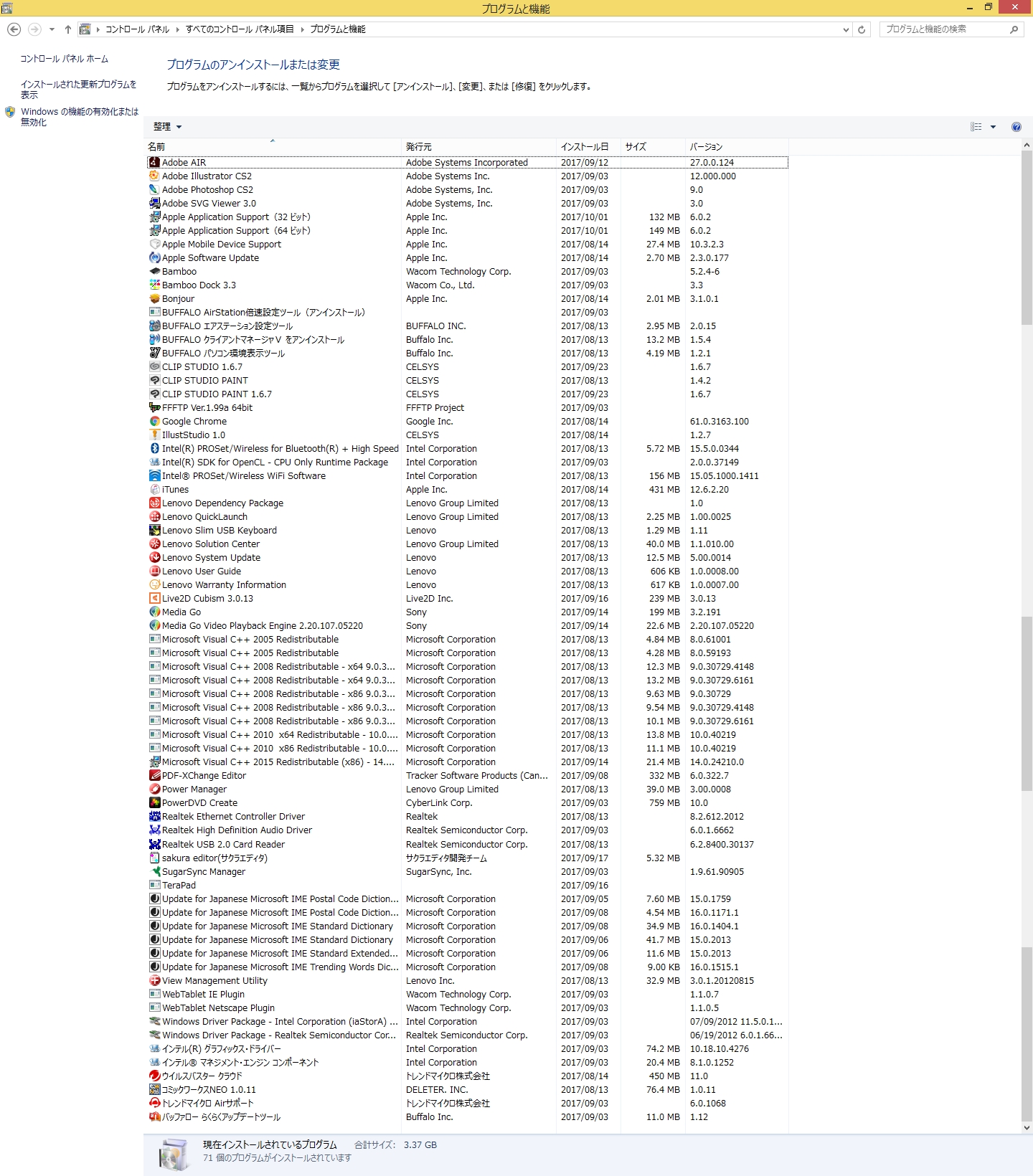
Task: Change the list view layout button
Action: (x=976, y=127)
